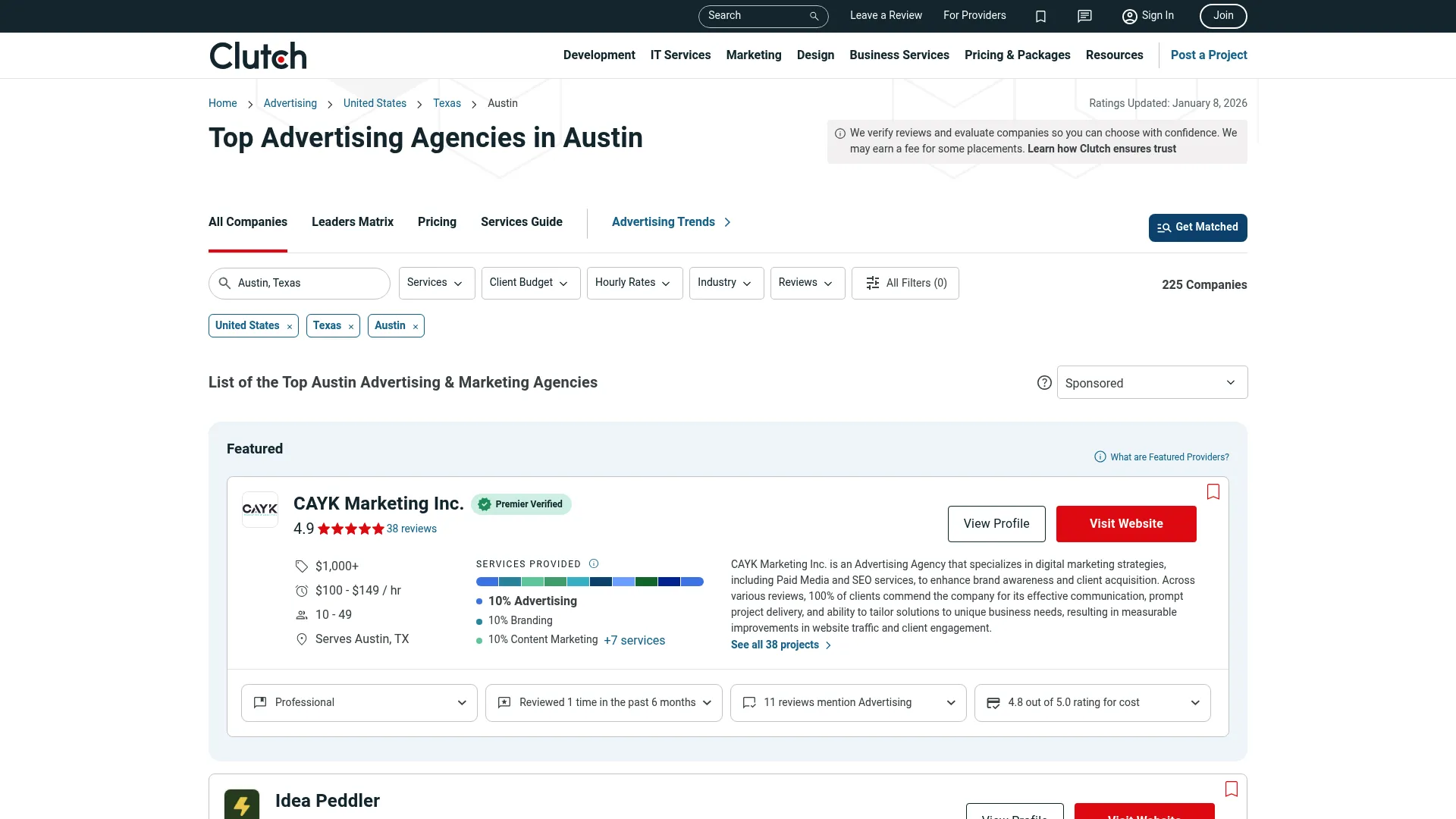Switch to the Leaders Matrix tab

[x=352, y=221]
